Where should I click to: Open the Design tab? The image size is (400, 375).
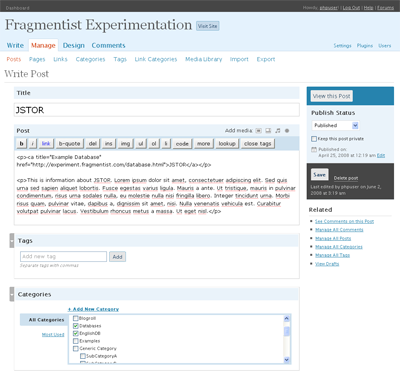74,45
